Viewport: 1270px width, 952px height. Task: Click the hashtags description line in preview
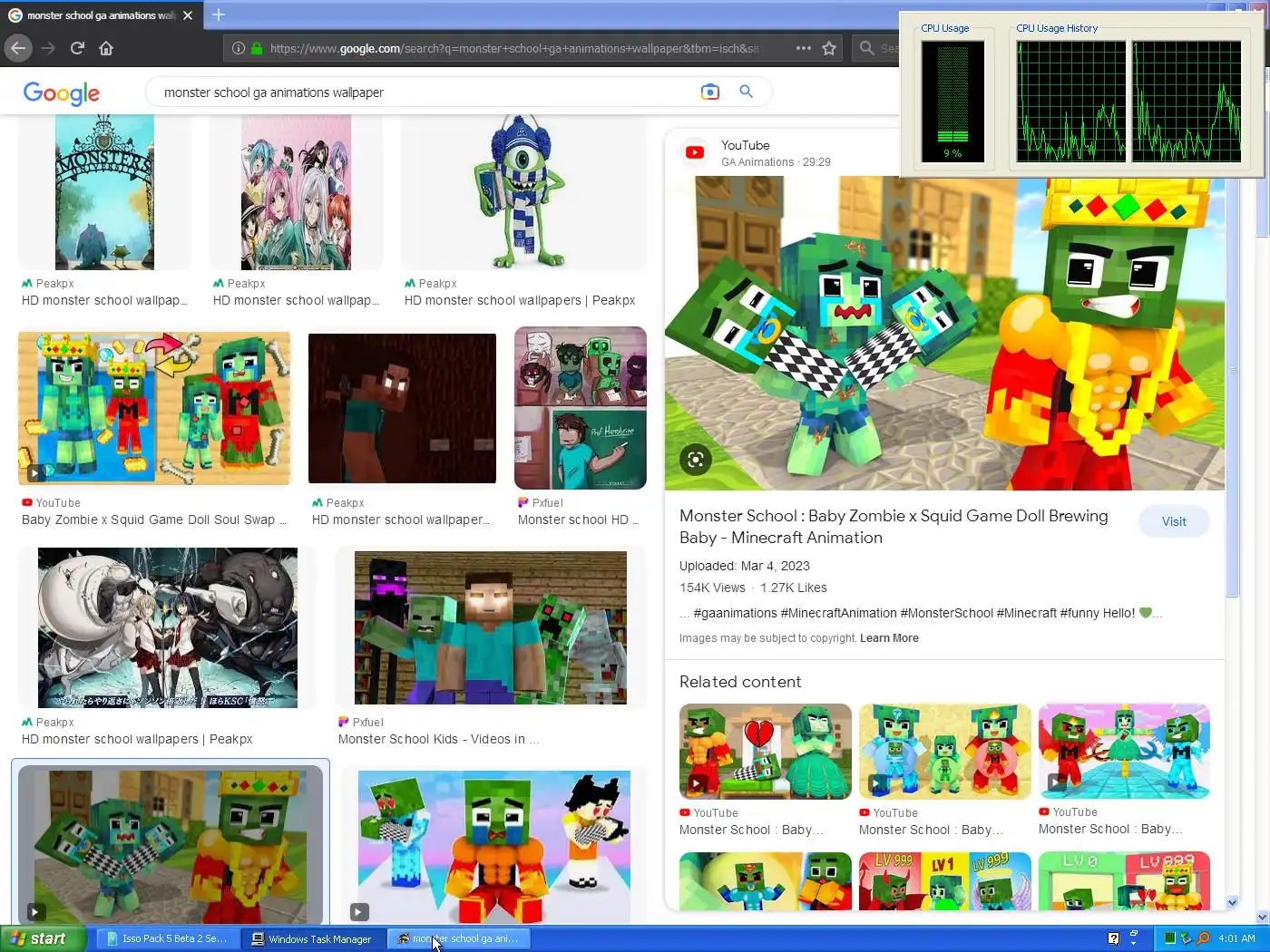click(921, 613)
